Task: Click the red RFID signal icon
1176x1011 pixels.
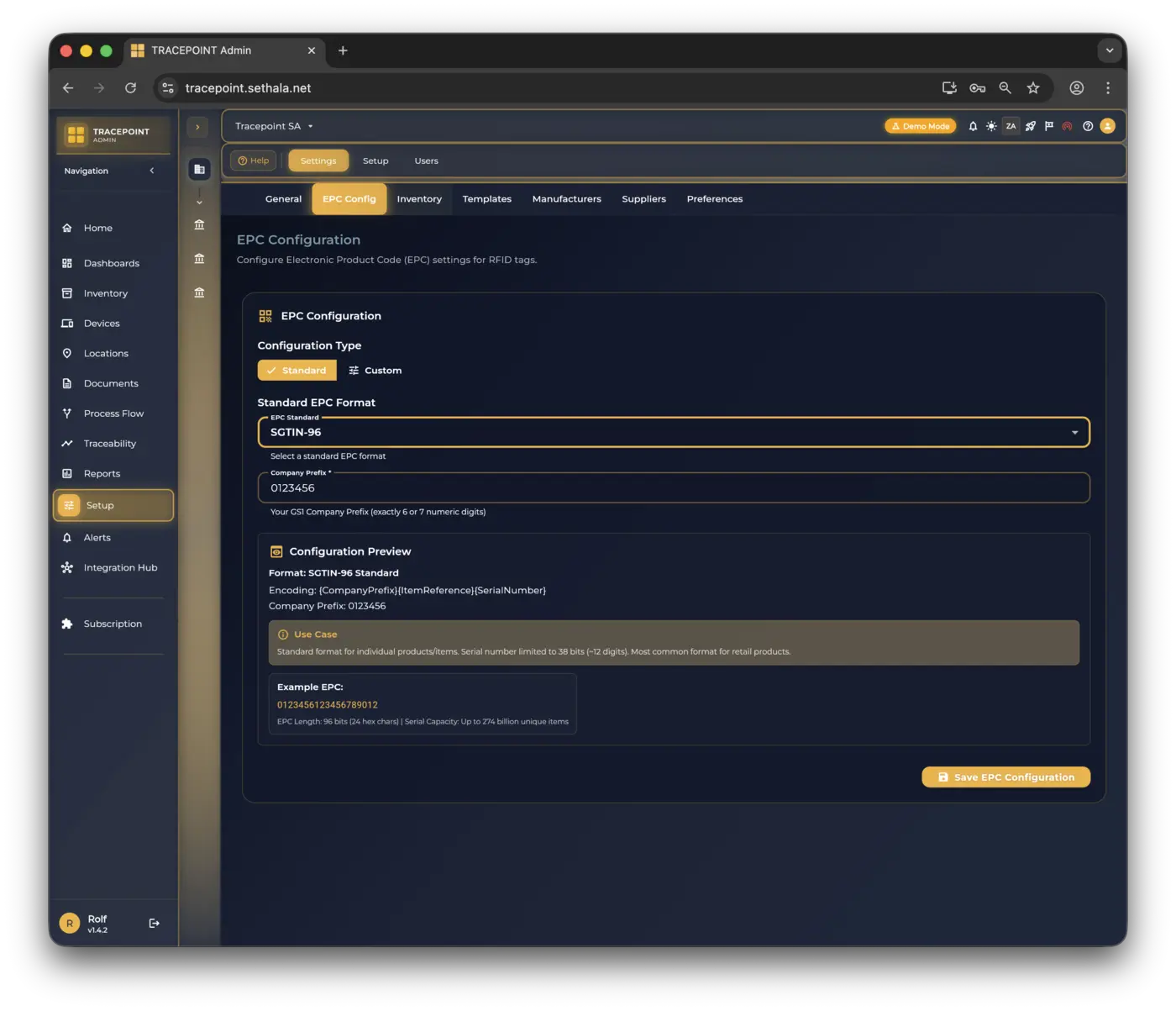Action: click(x=1067, y=126)
